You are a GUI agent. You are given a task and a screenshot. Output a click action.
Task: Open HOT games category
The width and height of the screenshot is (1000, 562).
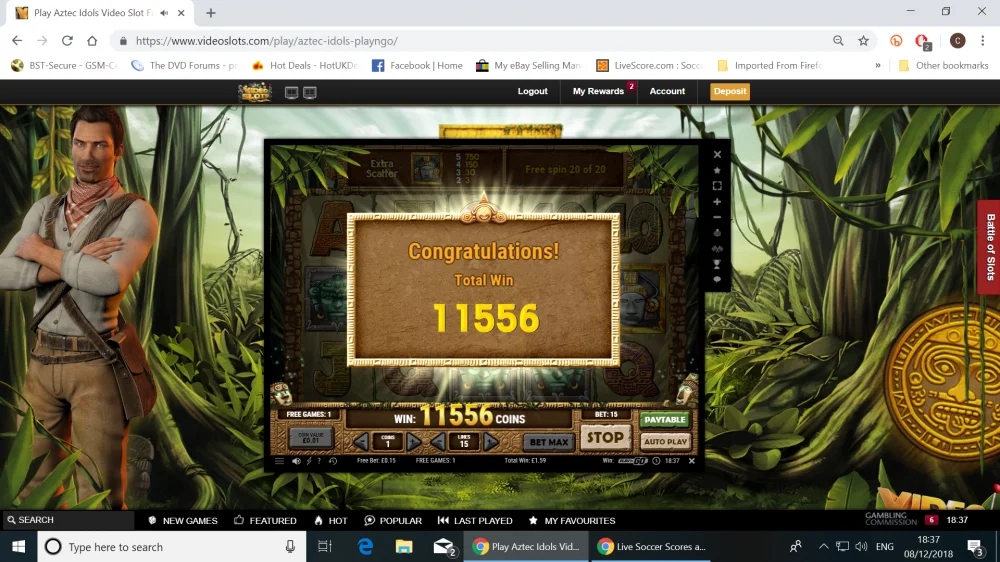click(x=330, y=521)
